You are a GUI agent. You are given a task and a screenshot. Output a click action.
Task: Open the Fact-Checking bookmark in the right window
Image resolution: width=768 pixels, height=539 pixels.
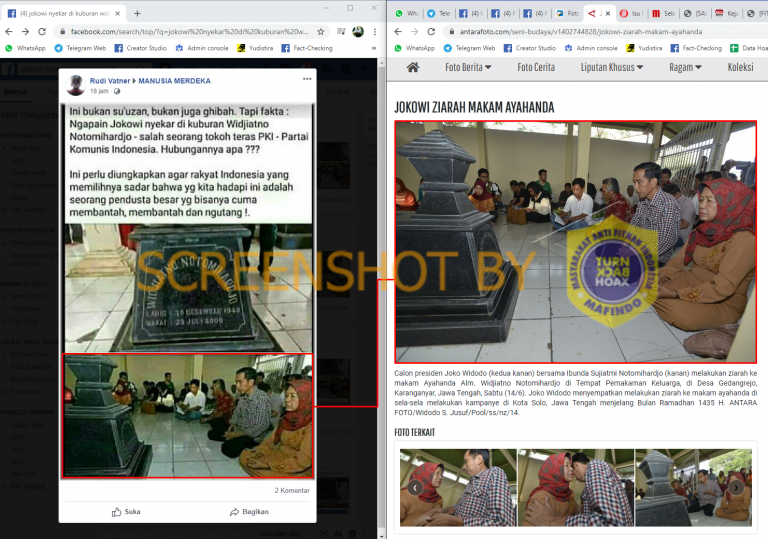pos(696,48)
